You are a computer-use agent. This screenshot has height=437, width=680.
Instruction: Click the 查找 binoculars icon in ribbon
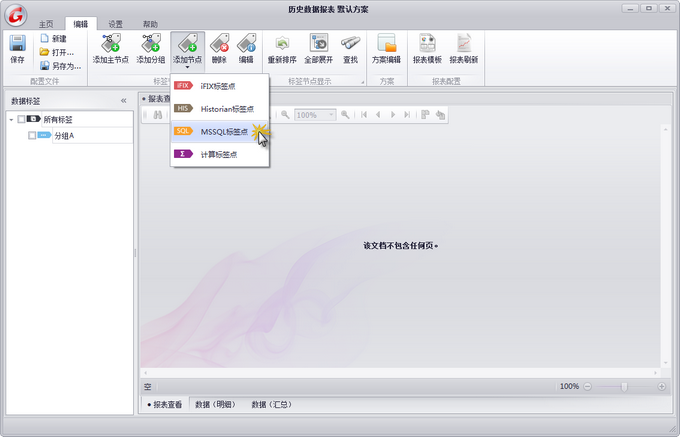coord(350,43)
